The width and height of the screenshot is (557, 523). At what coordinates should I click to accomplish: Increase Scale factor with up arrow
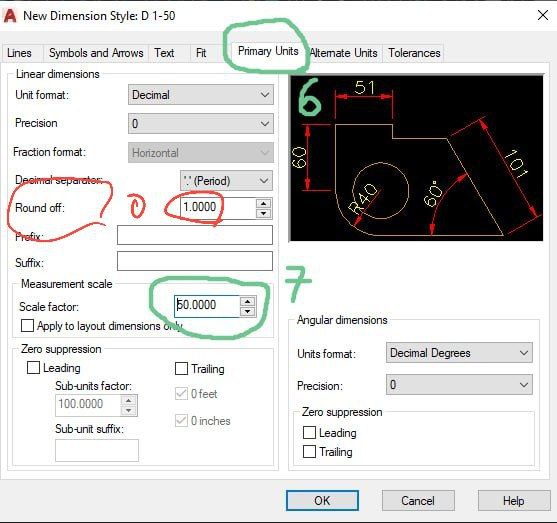click(248, 302)
